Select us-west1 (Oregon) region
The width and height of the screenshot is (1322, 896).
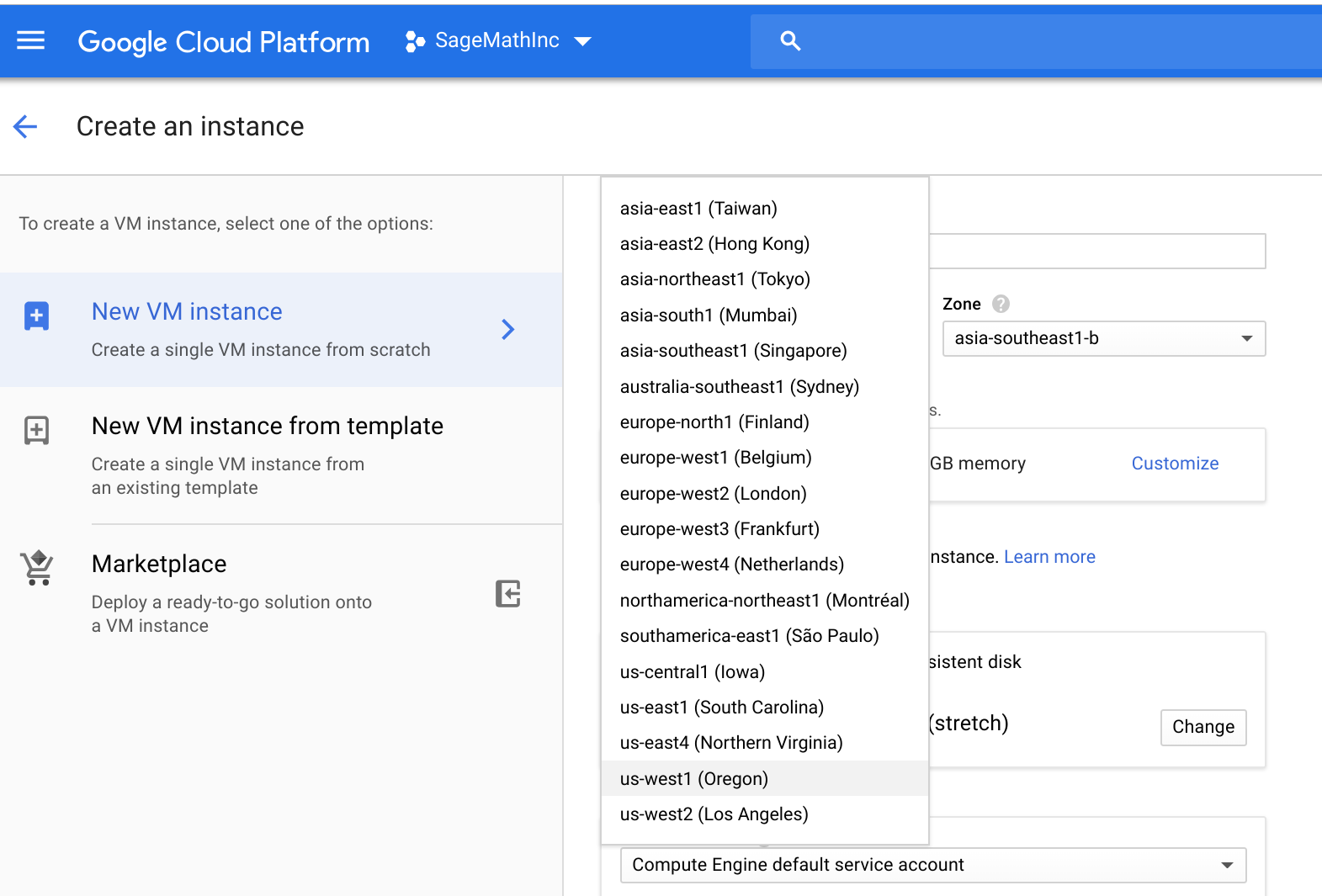[x=694, y=778]
